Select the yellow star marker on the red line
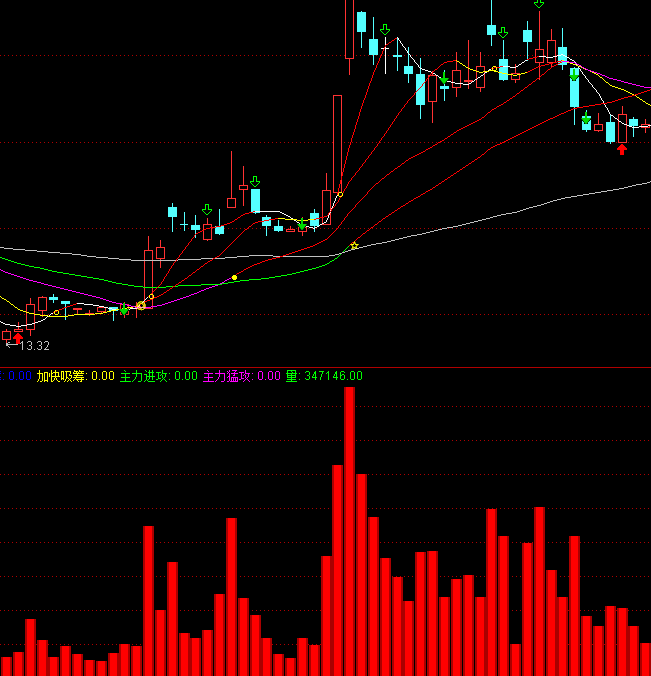The height and width of the screenshot is (676, 651). coord(353,246)
